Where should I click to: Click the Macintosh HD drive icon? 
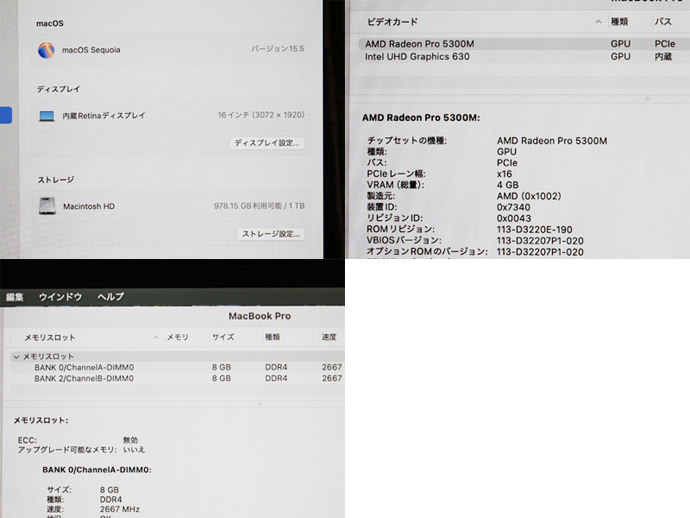(47, 206)
